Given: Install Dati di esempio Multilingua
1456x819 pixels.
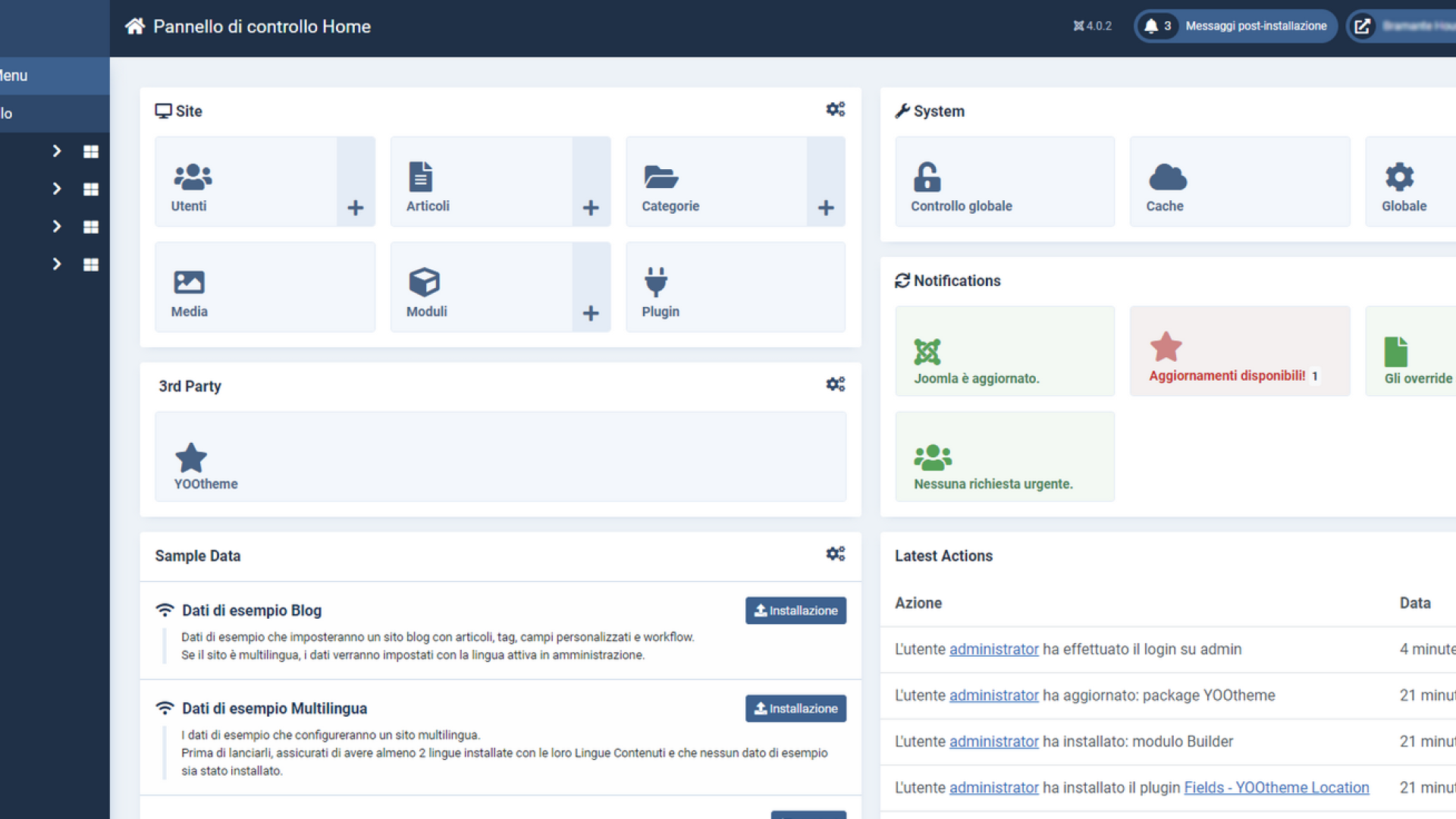Looking at the screenshot, I should coord(795,708).
